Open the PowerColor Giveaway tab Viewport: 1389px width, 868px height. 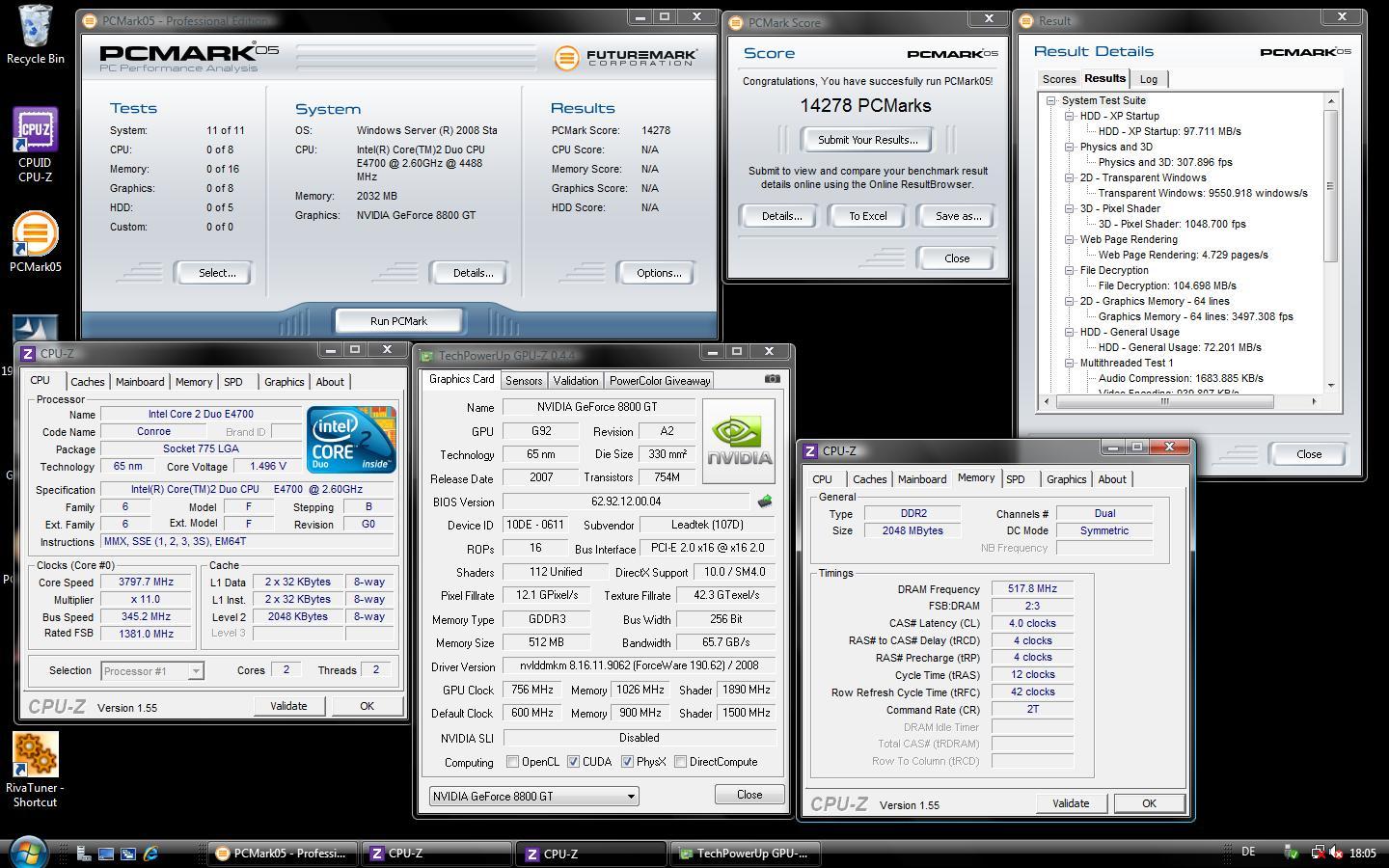(660, 381)
